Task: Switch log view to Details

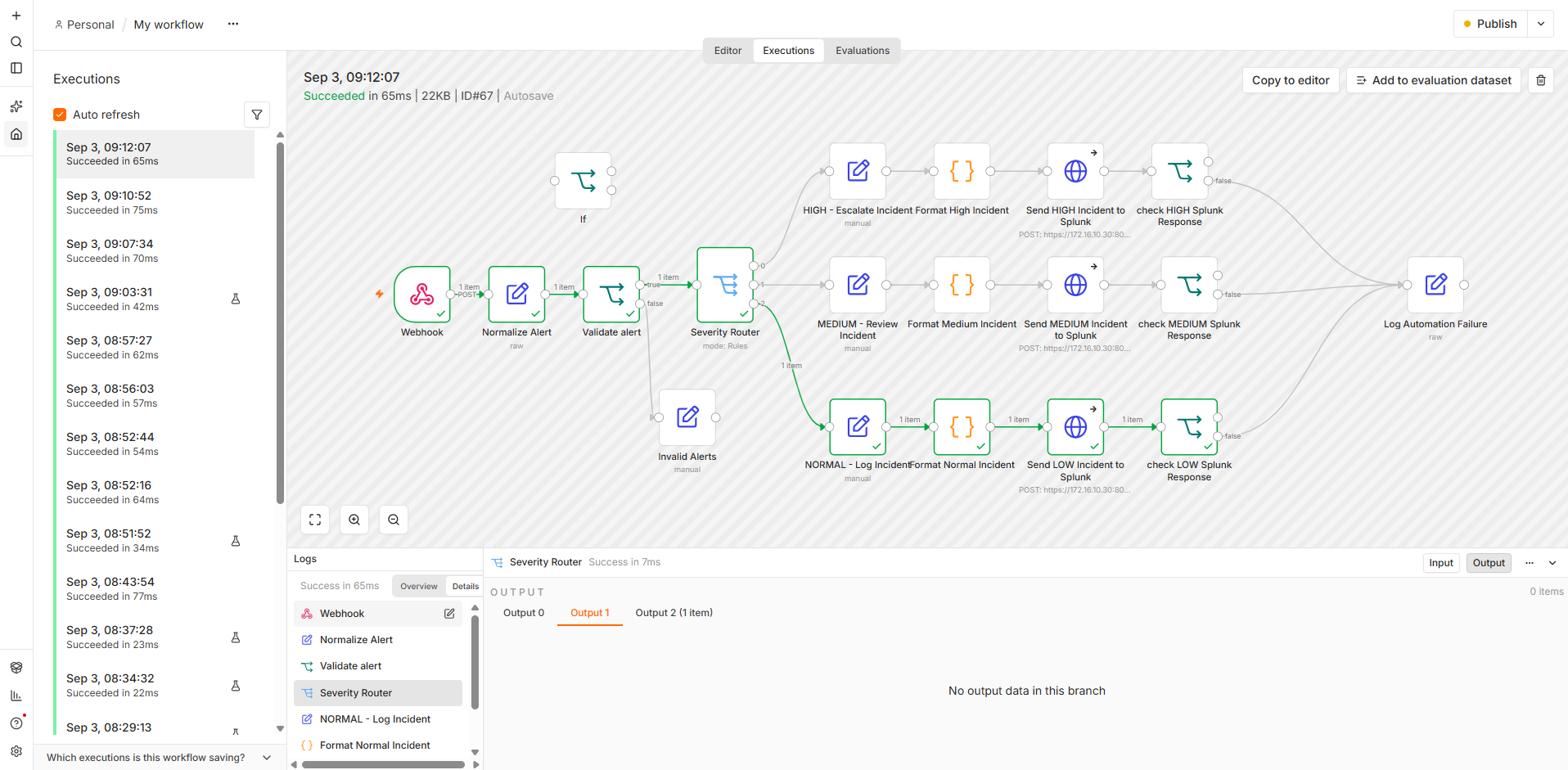Action: tap(466, 586)
